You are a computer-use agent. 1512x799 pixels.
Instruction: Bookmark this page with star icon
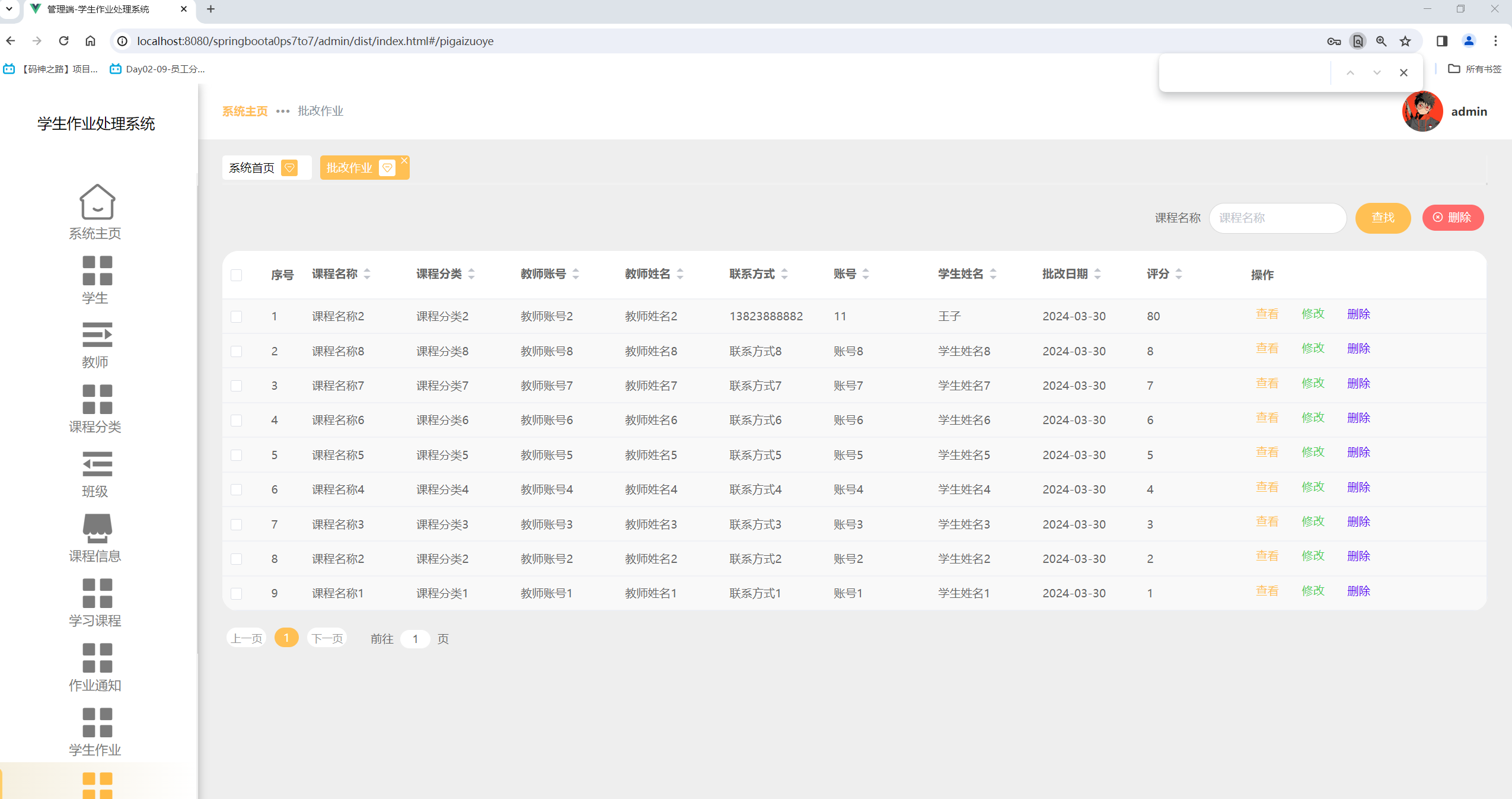(x=1405, y=41)
